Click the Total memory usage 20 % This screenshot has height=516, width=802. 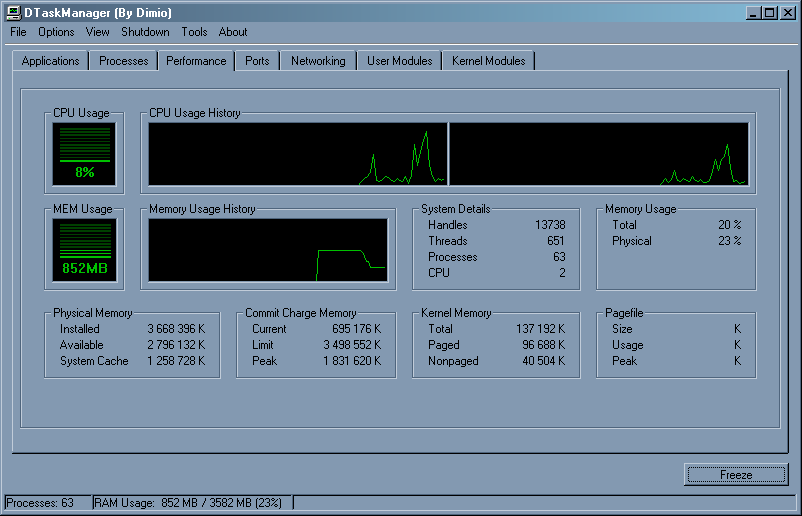pyautogui.click(x=729, y=225)
